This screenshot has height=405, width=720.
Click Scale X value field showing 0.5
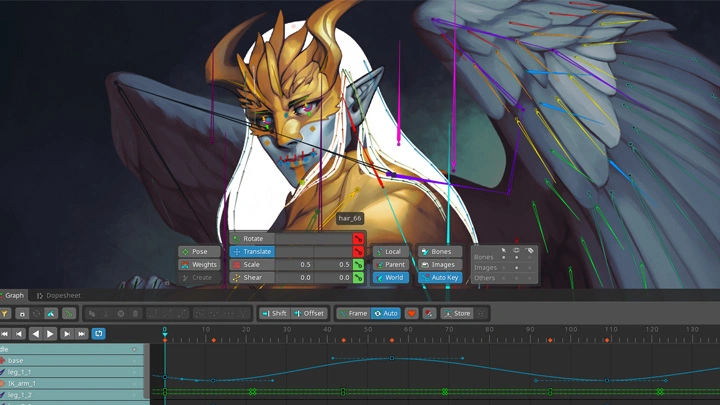coord(294,264)
